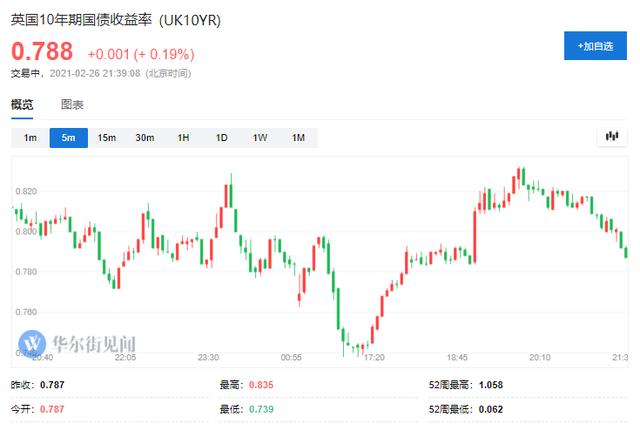
Task: Open the candlestick chart type icon
Action: (611, 136)
